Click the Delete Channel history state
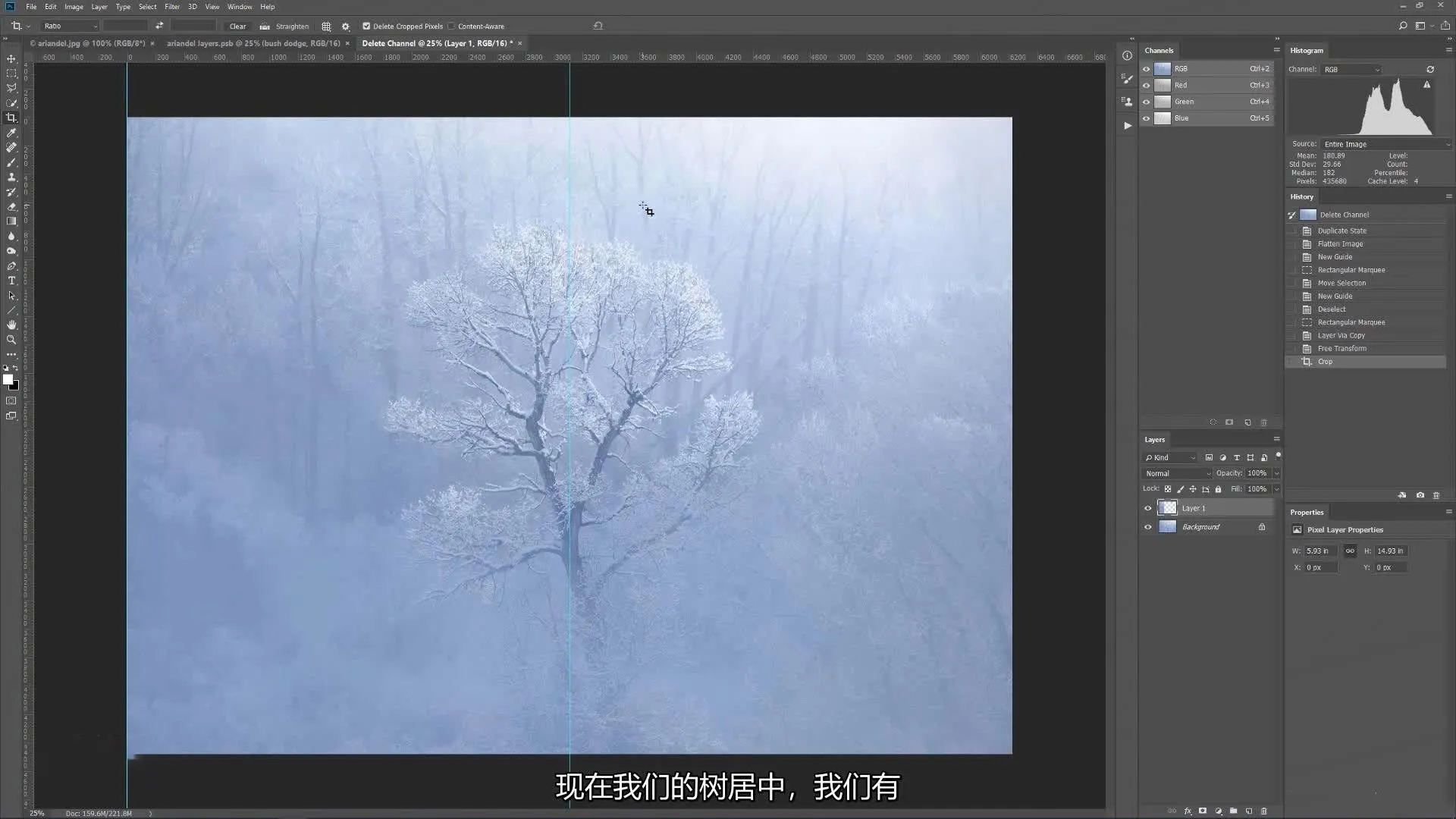This screenshot has height=819, width=1456. [x=1345, y=214]
